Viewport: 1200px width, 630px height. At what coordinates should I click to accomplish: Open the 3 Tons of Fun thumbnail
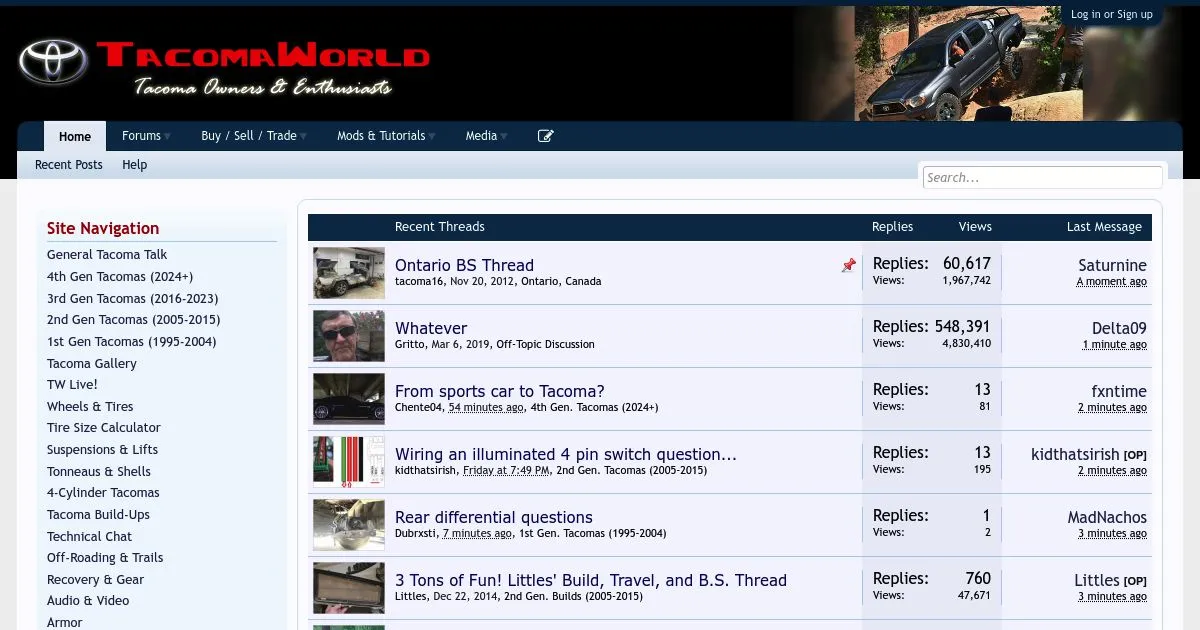(349, 588)
